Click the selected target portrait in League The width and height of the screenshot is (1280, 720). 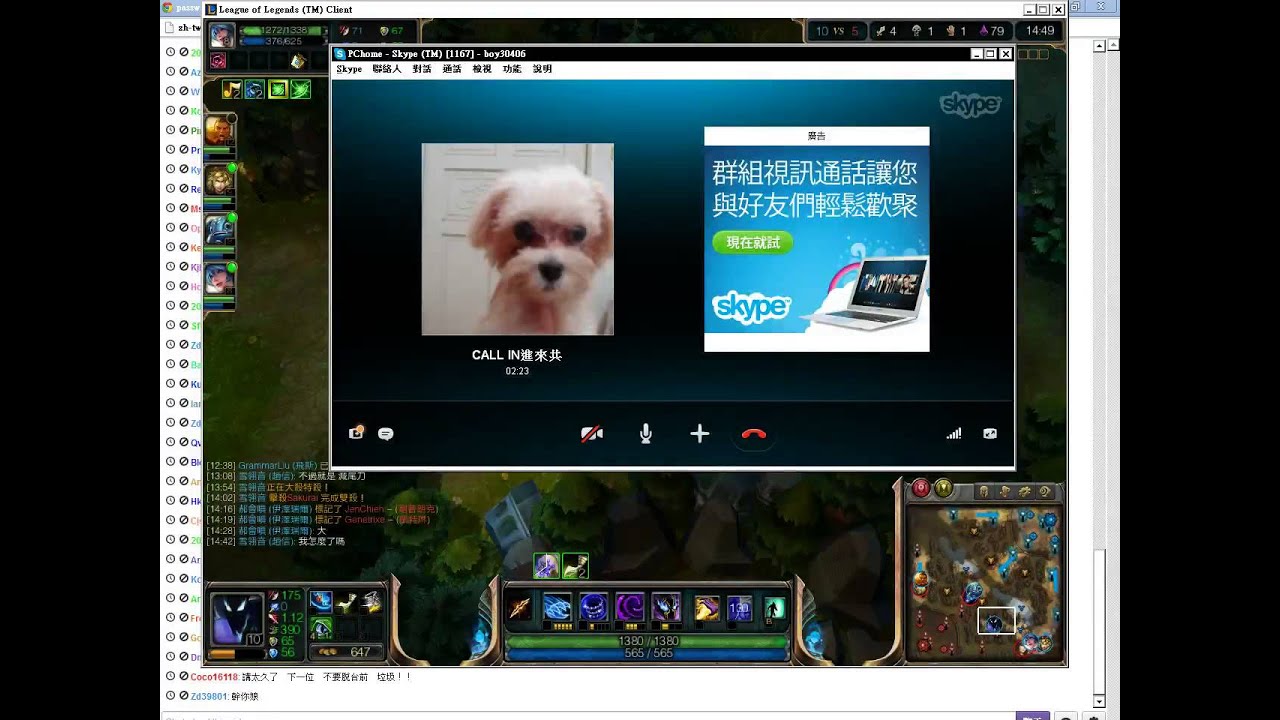[222, 36]
